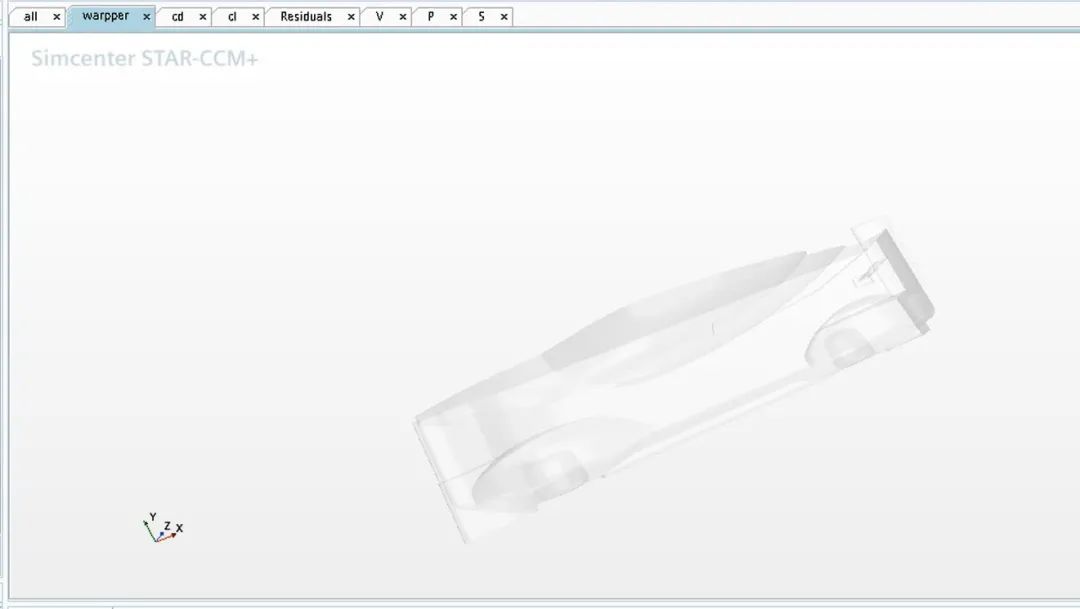Close the "P" tab

453,17
